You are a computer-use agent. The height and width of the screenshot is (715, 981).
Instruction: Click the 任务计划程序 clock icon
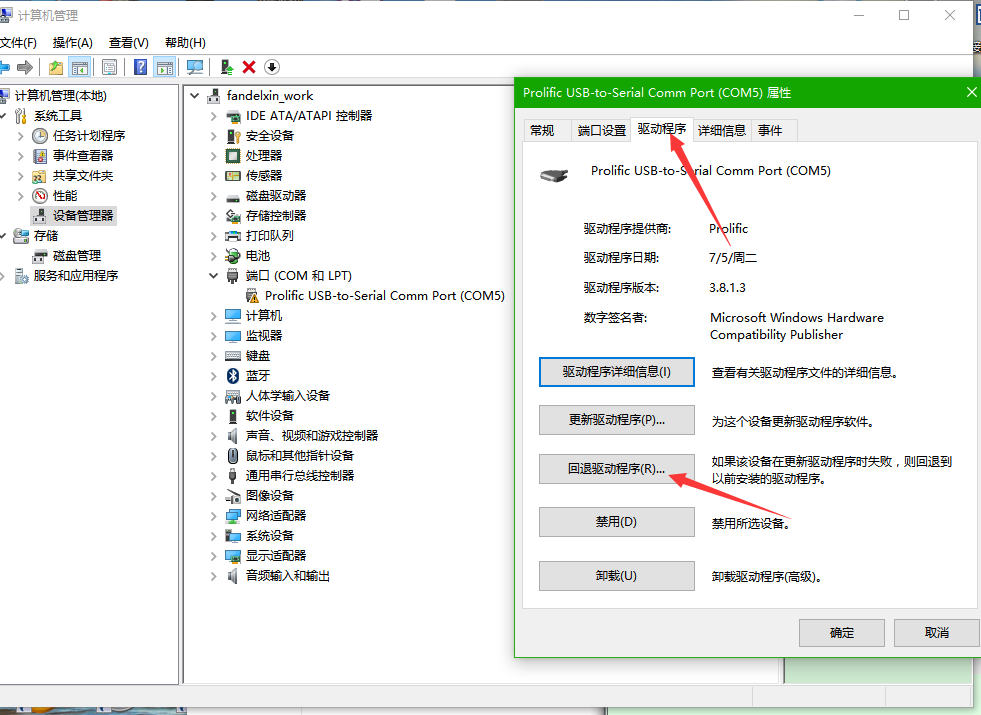click(39, 136)
